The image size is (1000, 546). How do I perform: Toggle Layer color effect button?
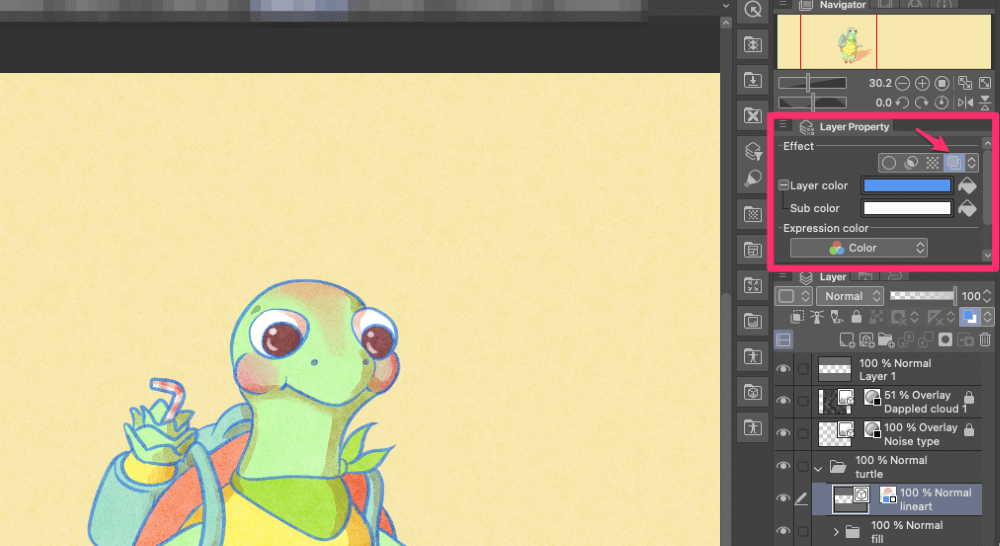click(953, 163)
